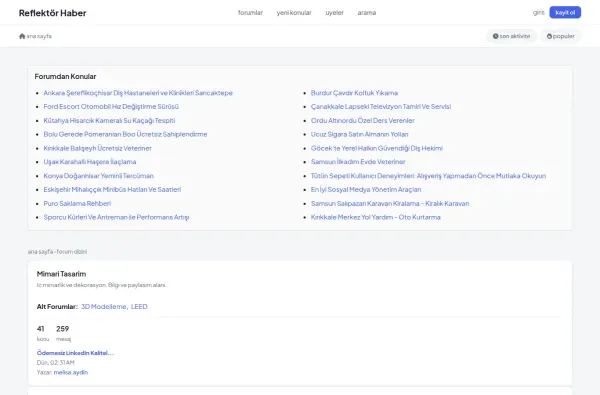Open the 3D Modelleme subforum

pyautogui.click(x=104, y=307)
